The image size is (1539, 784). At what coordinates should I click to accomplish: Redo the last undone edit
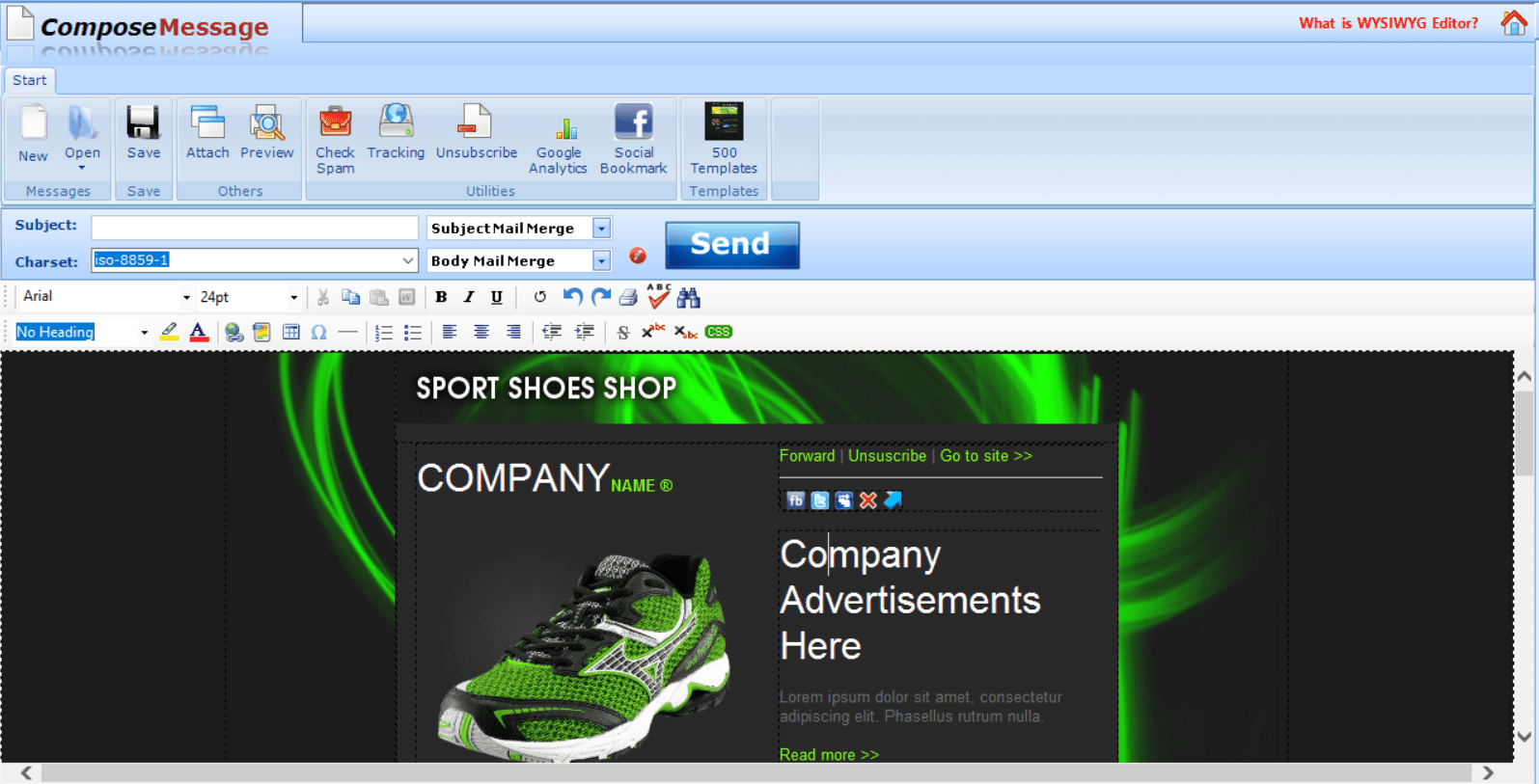(x=601, y=297)
